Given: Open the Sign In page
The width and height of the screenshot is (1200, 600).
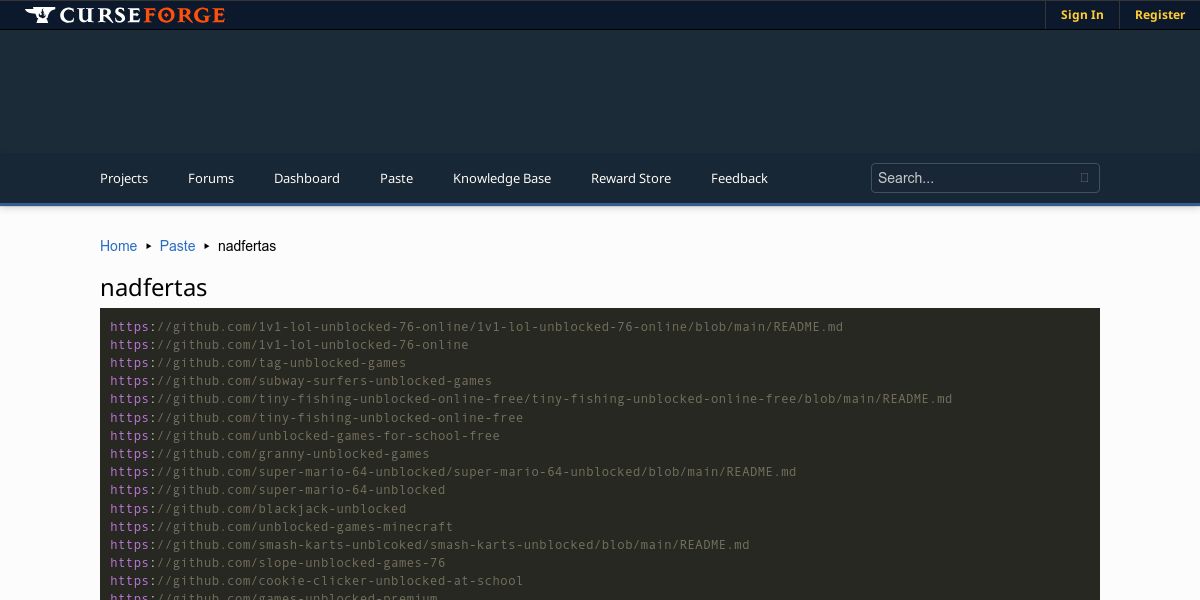Looking at the screenshot, I should coord(1082,15).
